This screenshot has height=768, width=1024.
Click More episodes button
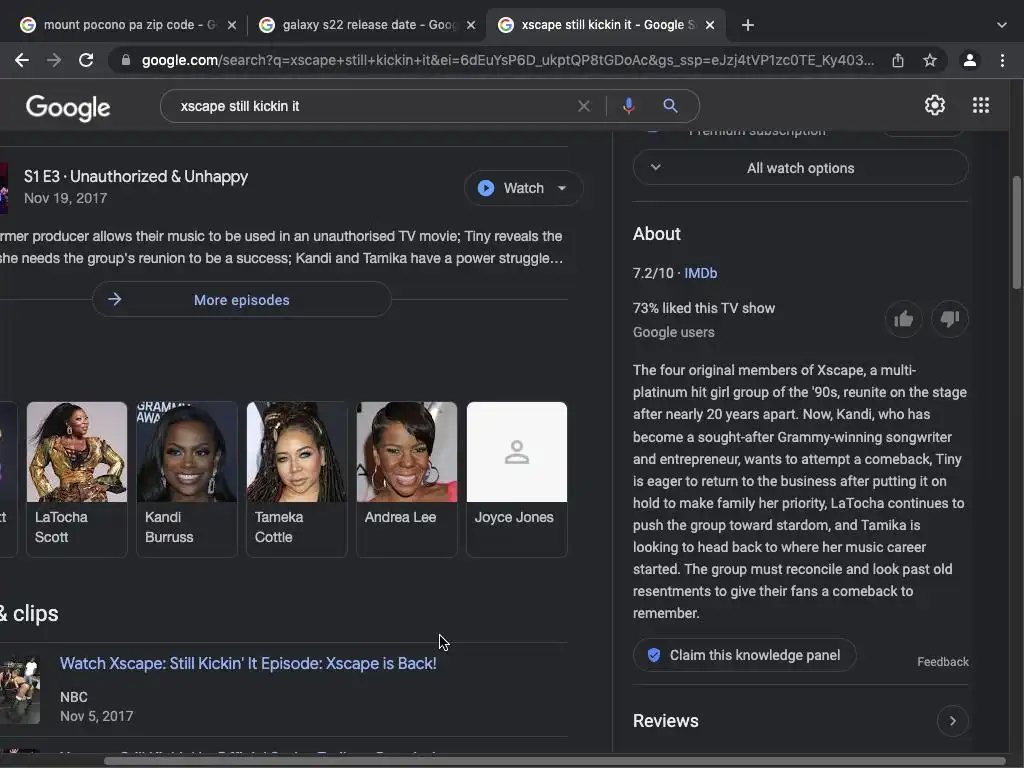(242, 300)
